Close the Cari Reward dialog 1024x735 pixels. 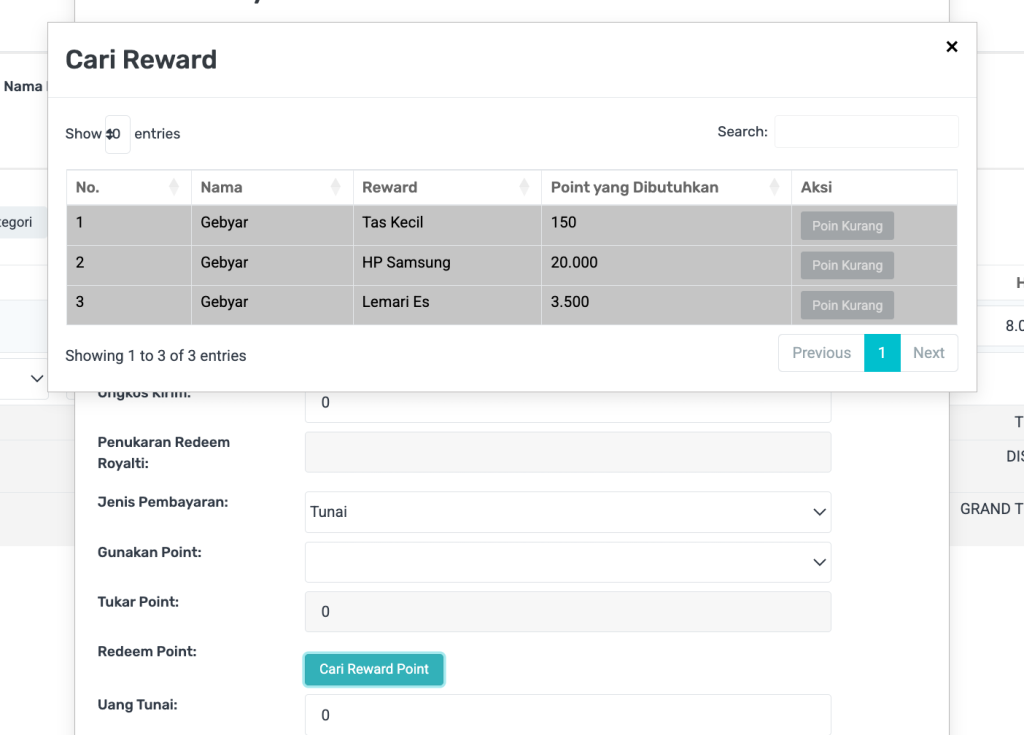[x=951, y=47]
